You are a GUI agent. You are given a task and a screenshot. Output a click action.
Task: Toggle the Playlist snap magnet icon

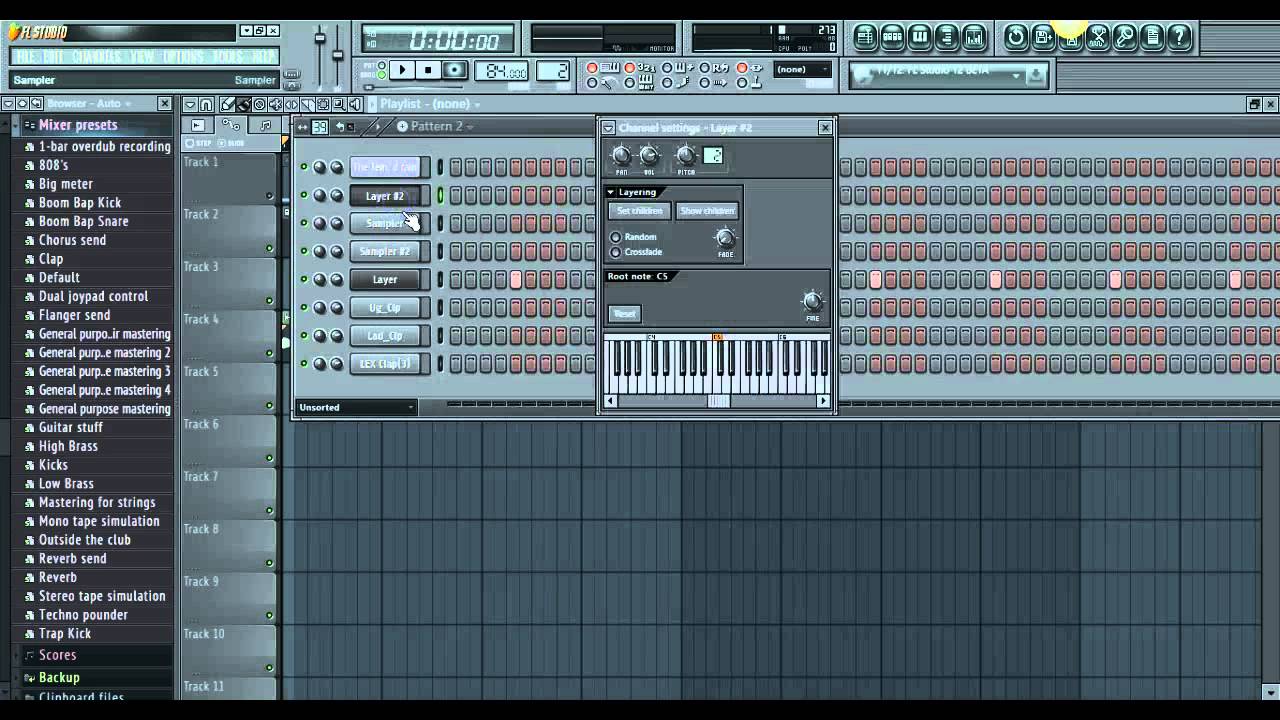(x=206, y=104)
